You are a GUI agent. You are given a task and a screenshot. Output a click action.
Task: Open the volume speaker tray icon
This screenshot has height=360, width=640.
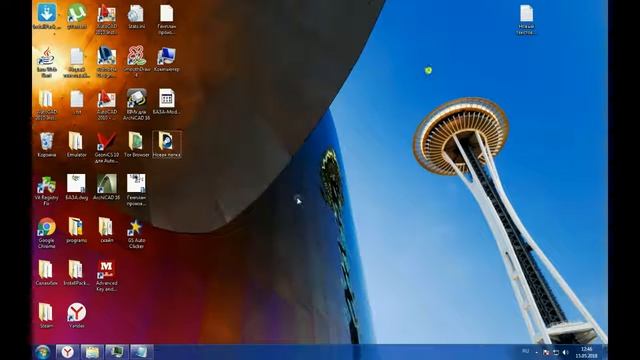coord(565,352)
